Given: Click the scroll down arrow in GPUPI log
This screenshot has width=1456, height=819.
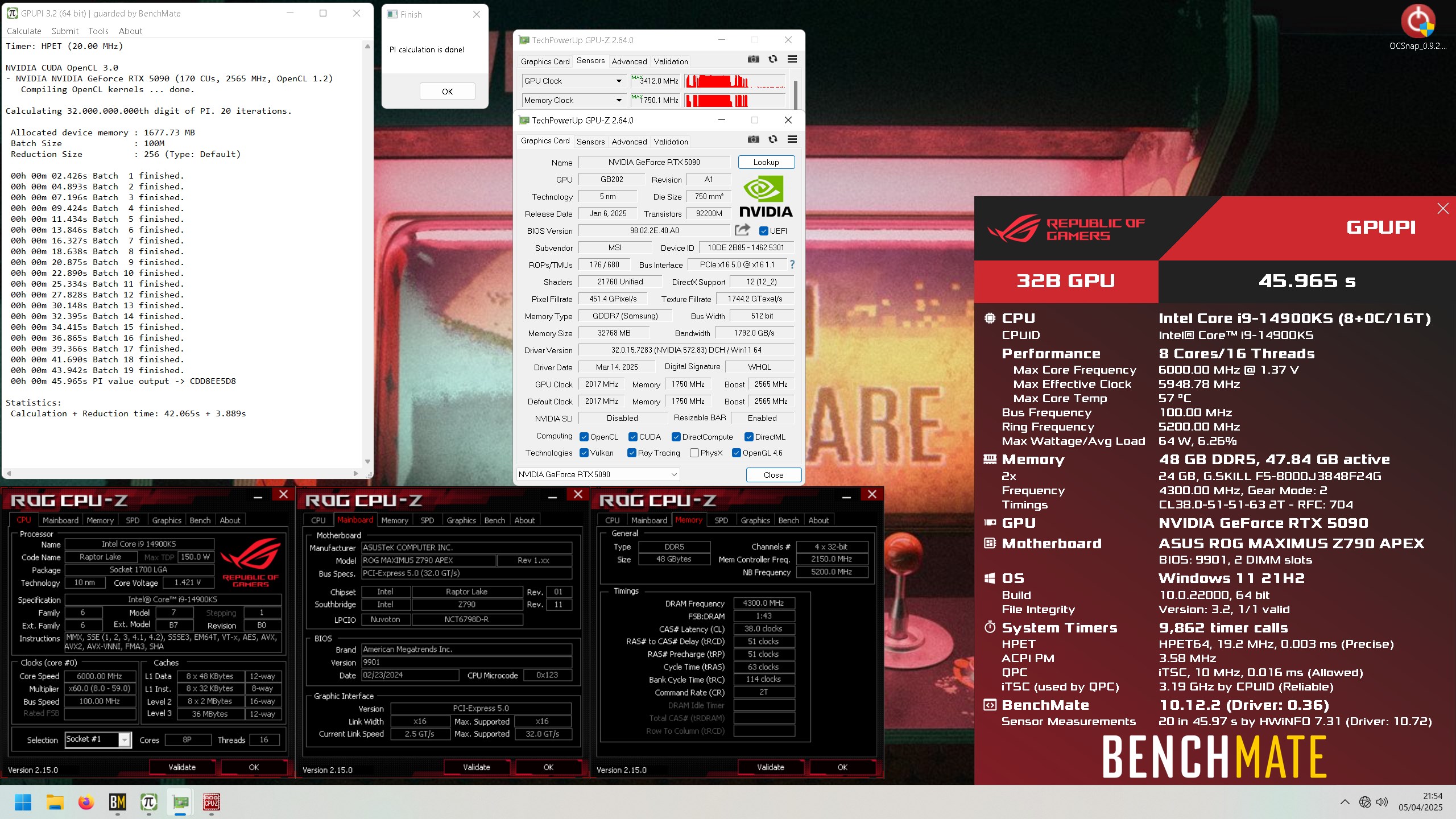Looking at the screenshot, I should (x=367, y=461).
